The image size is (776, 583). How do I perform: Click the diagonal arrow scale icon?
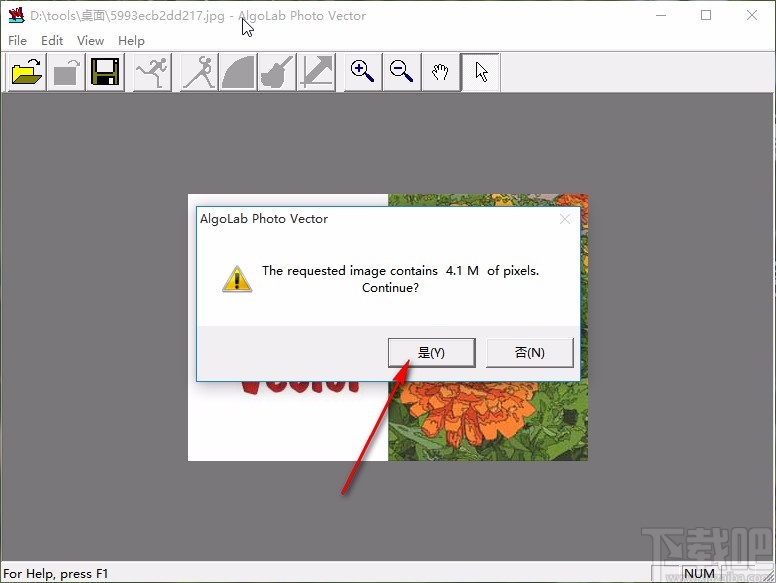point(316,72)
